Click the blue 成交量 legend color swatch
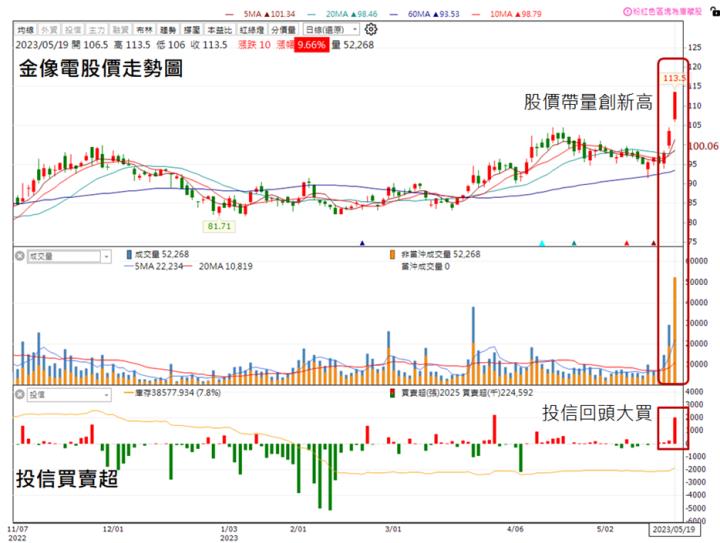The image size is (720, 543). click(129, 254)
